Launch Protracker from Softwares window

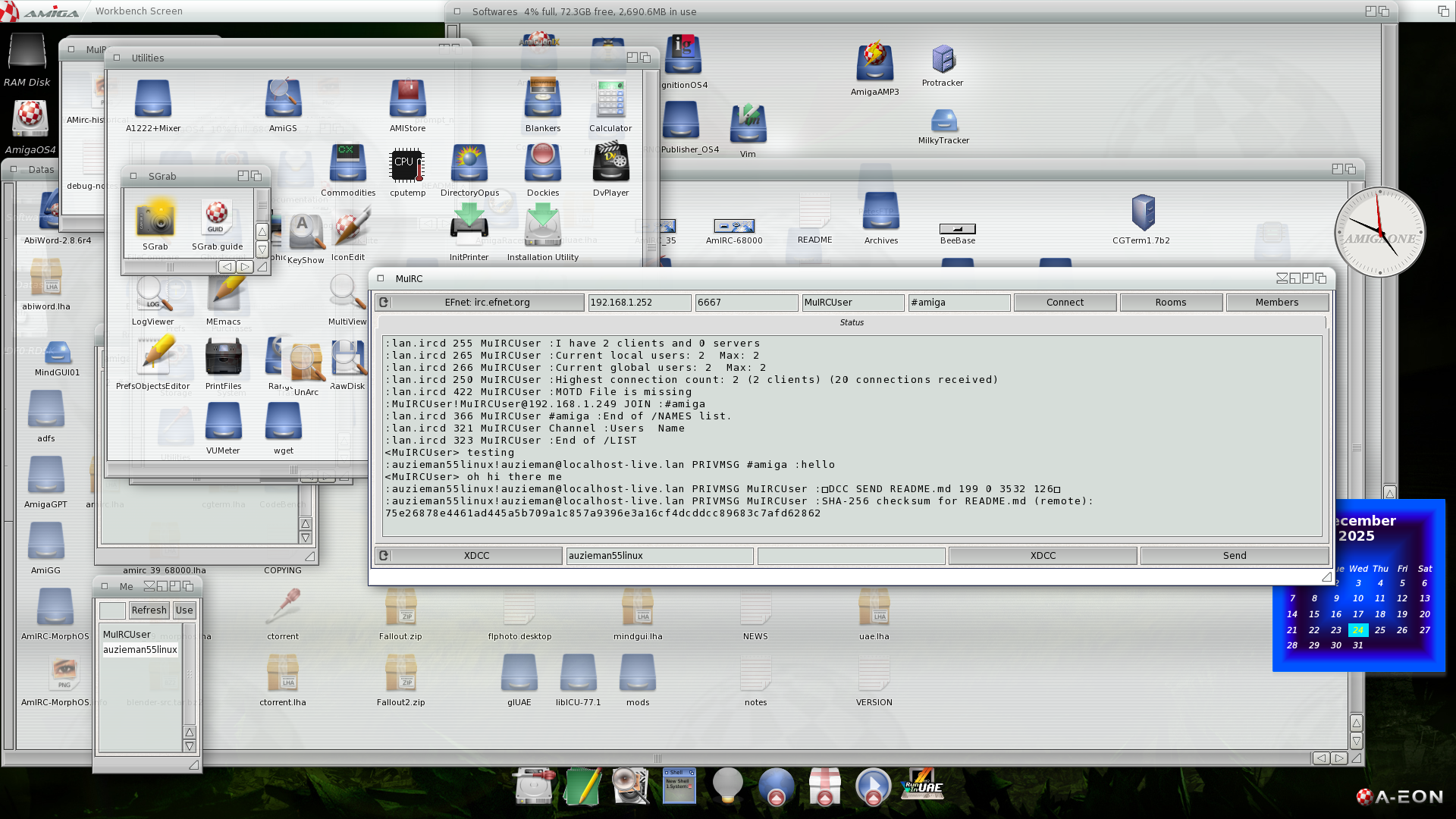pyautogui.click(x=943, y=59)
